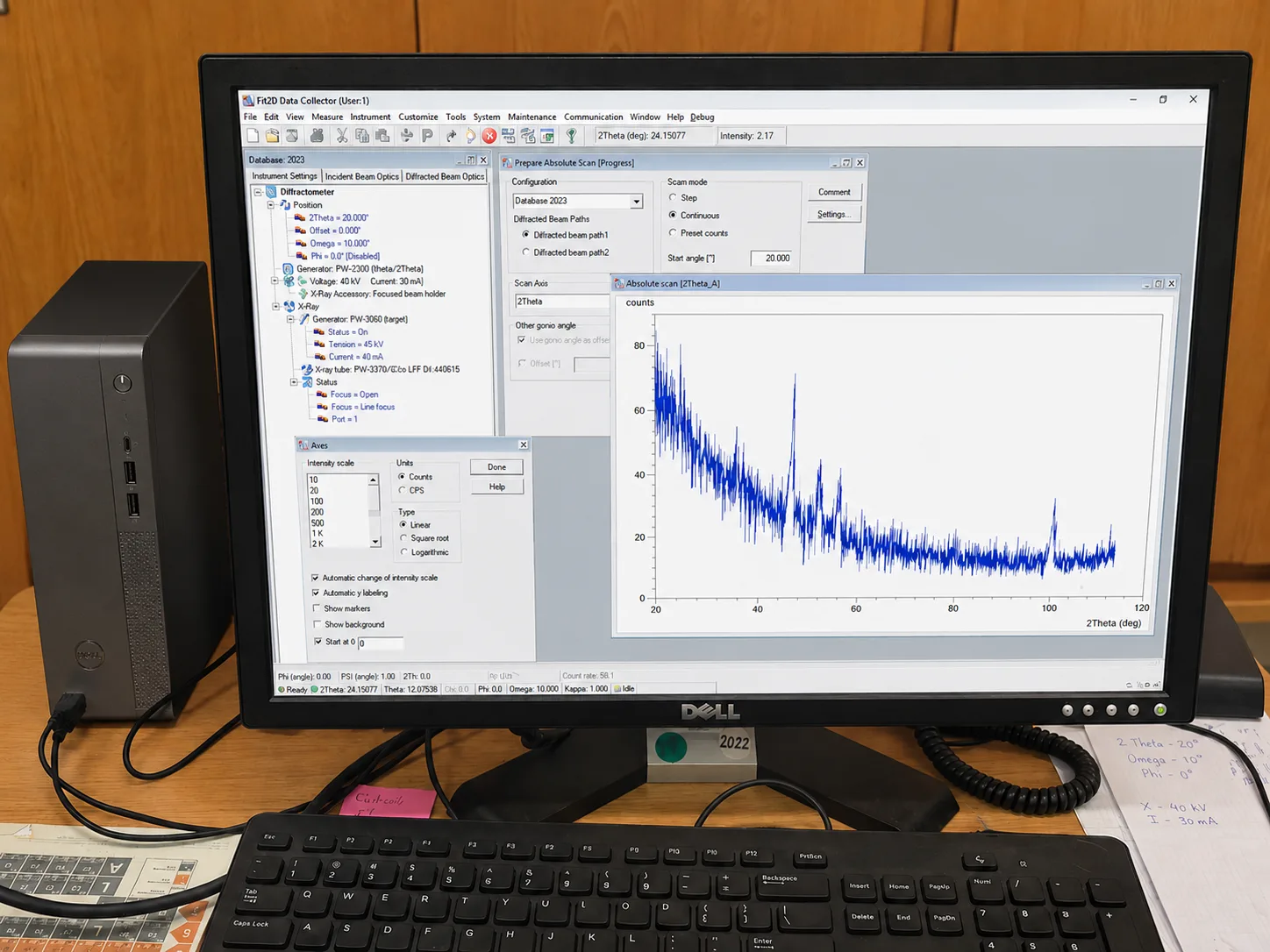Image resolution: width=1270 pixels, height=952 pixels.
Task: Click the Print toolbar icon
Action: point(317,136)
